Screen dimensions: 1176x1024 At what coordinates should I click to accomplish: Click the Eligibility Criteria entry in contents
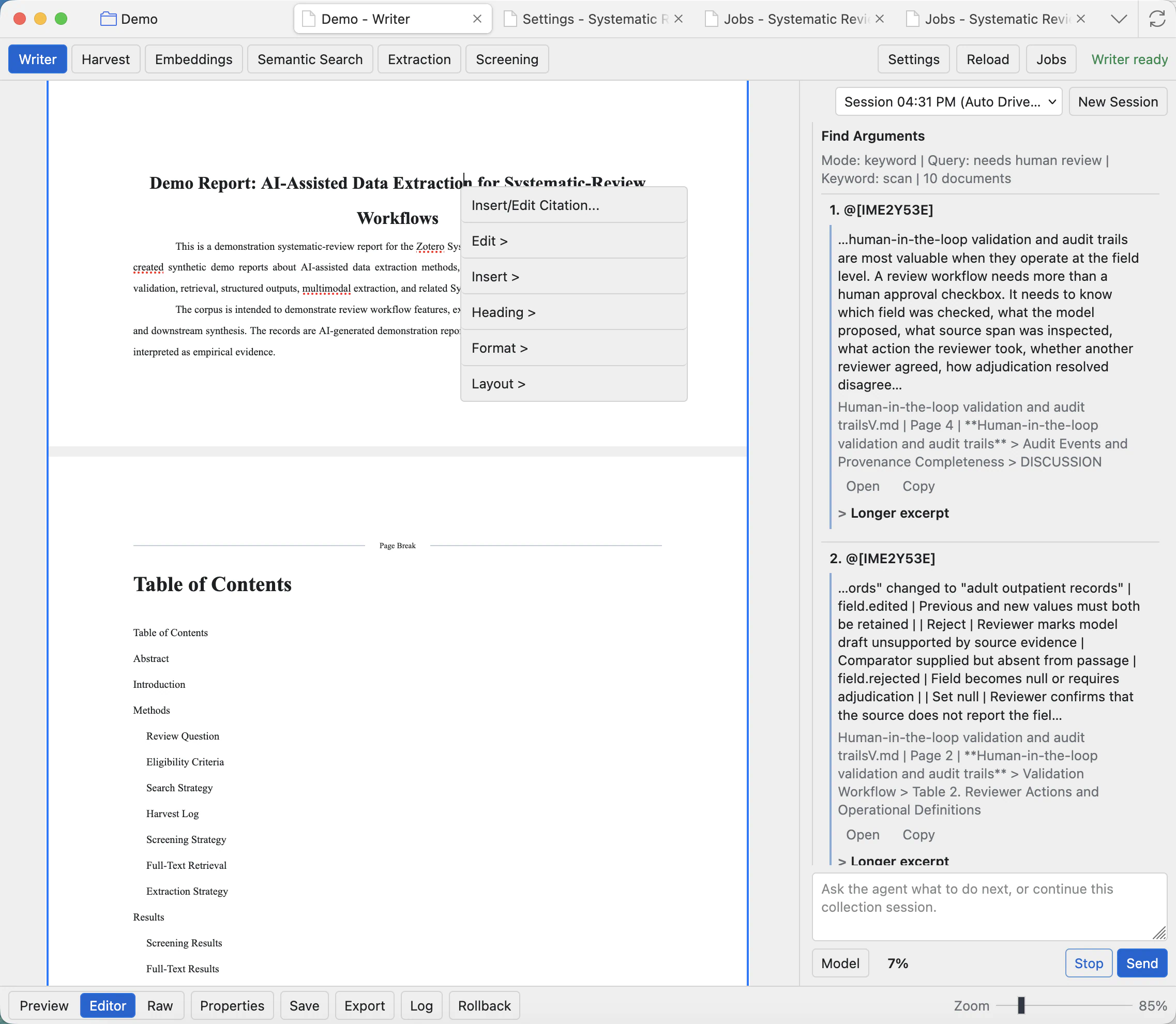pos(185,762)
